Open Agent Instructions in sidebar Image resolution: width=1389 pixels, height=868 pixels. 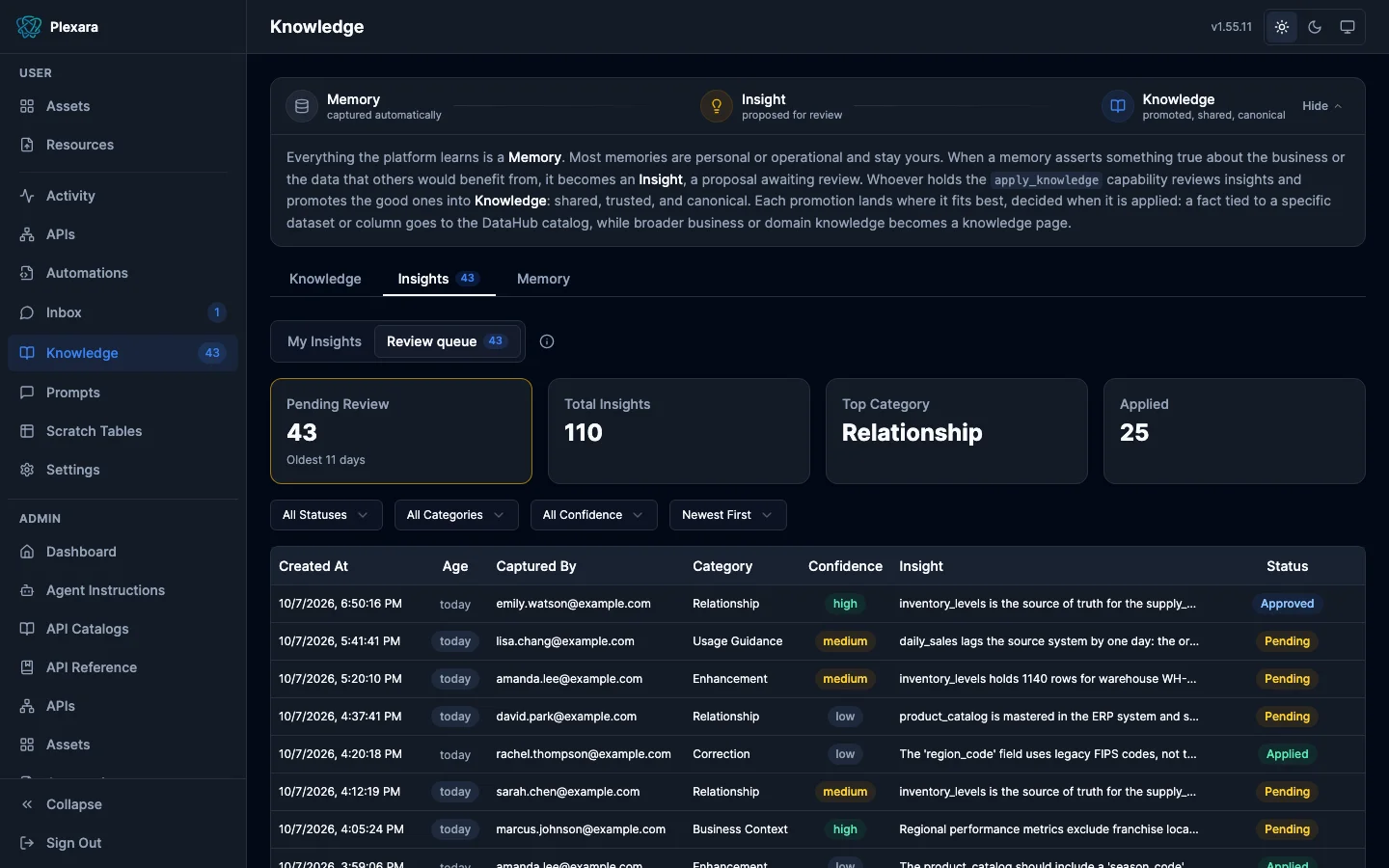coord(123,590)
